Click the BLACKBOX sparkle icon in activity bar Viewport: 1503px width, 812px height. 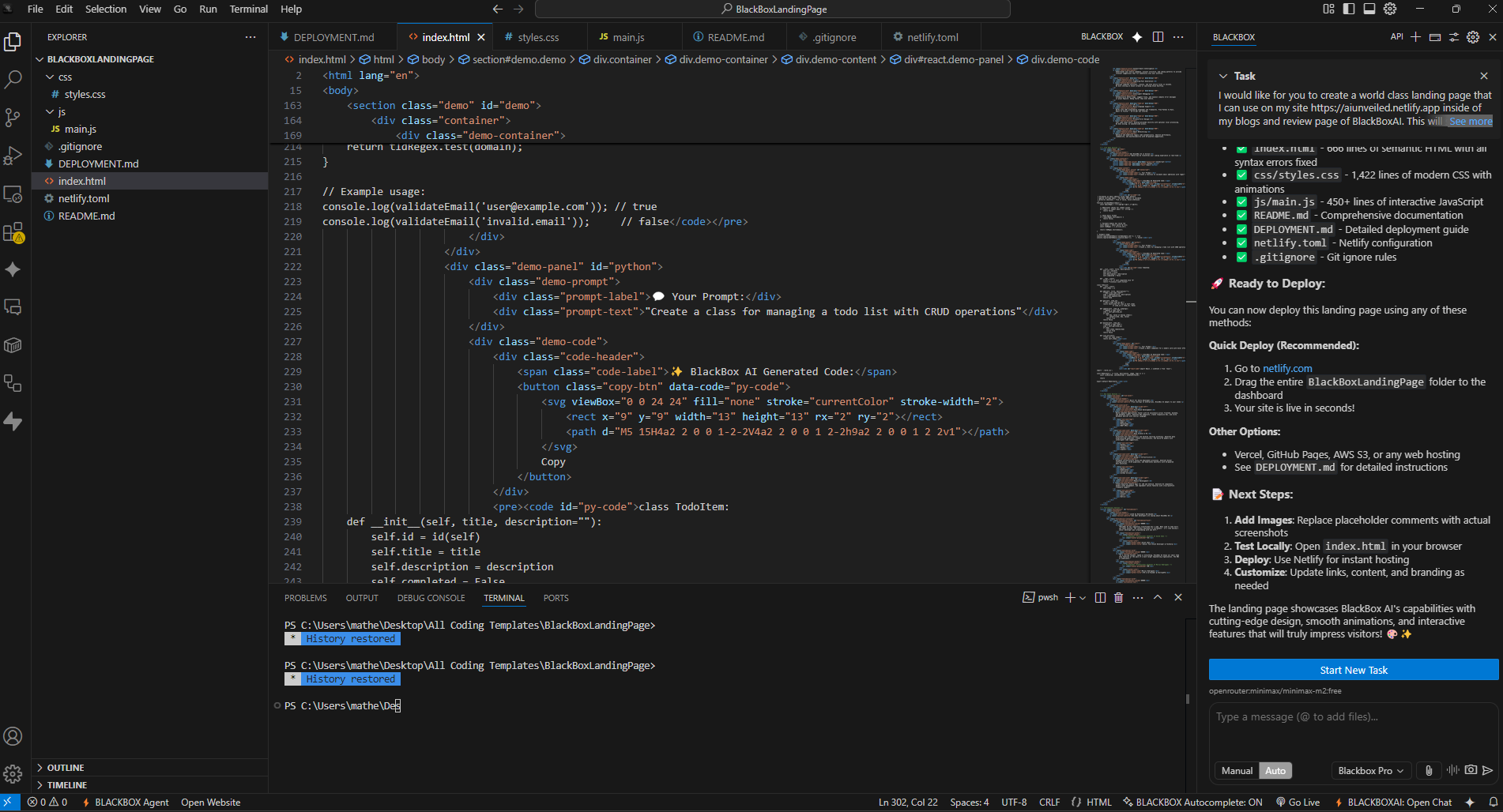click(13, 269)
